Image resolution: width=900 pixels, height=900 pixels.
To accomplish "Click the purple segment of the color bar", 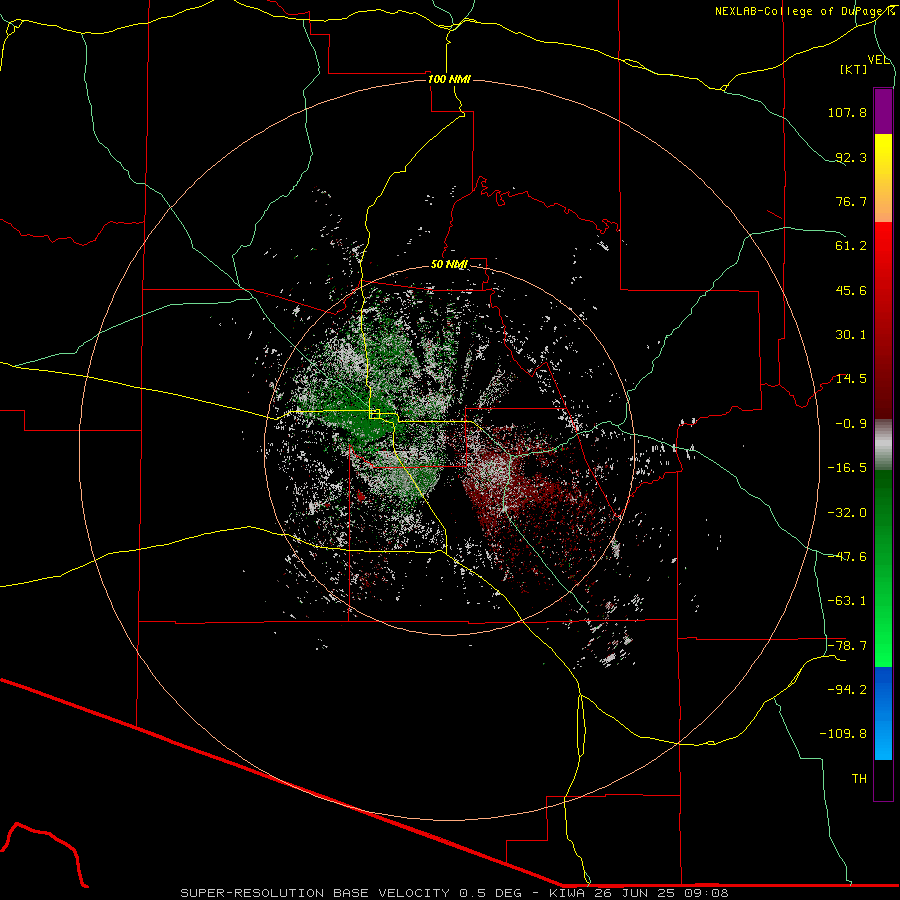I will (883, 111).
